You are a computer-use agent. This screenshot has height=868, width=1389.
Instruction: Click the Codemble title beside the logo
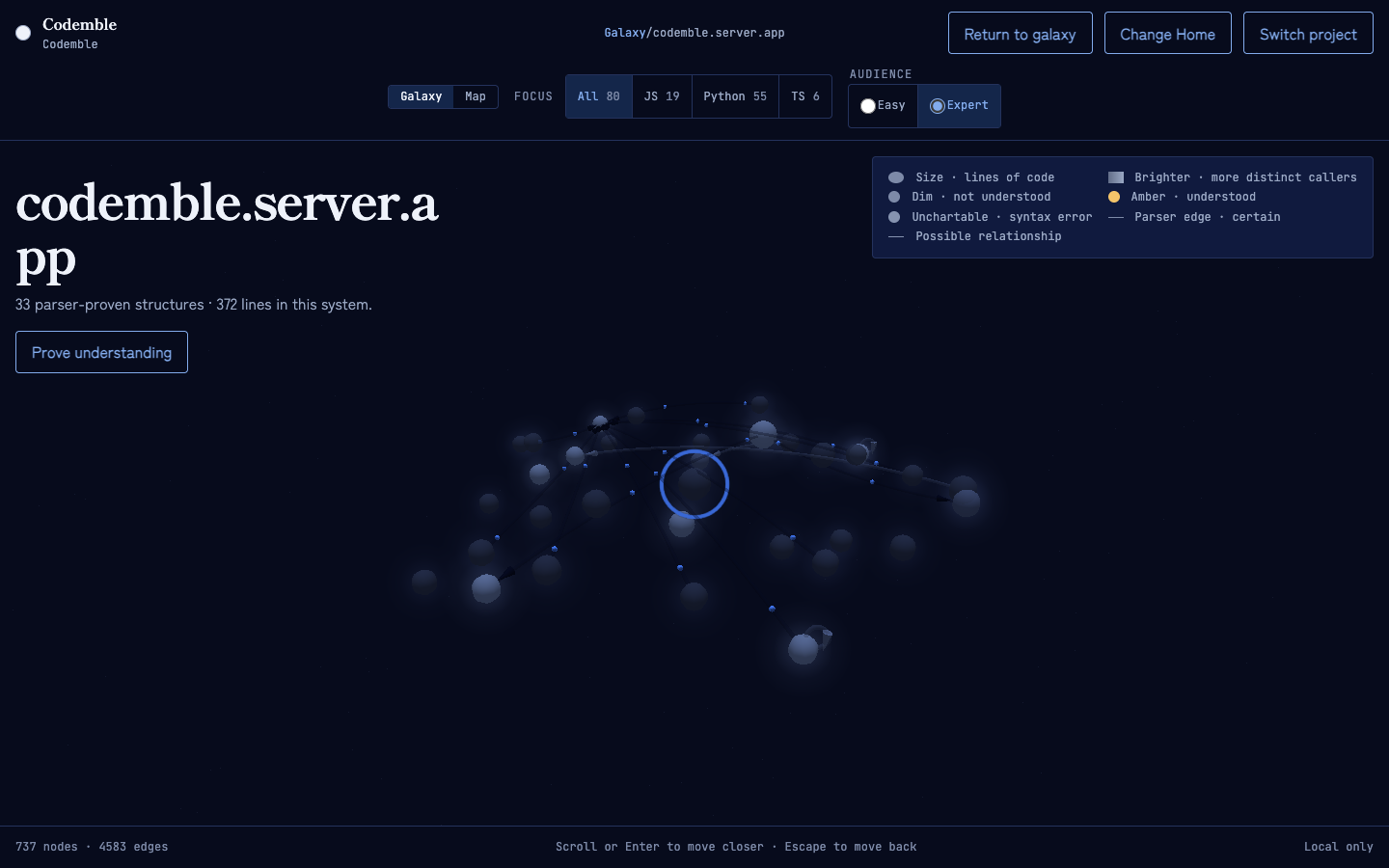point(79,24)
